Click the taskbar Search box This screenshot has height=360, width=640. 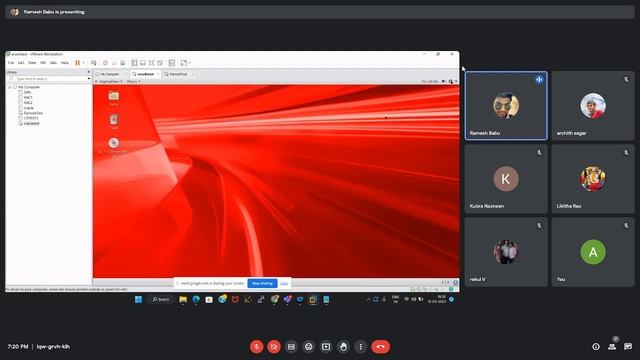point(161,300)
